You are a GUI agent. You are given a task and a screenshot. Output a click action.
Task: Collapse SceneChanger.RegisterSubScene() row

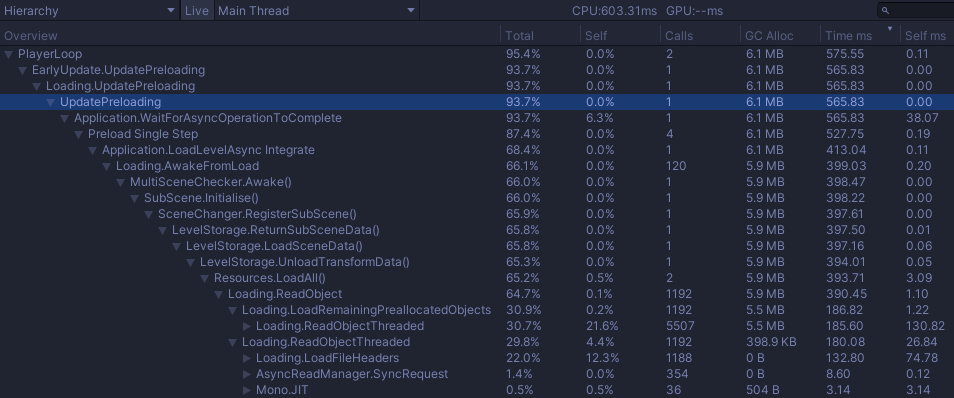[148, 214]
